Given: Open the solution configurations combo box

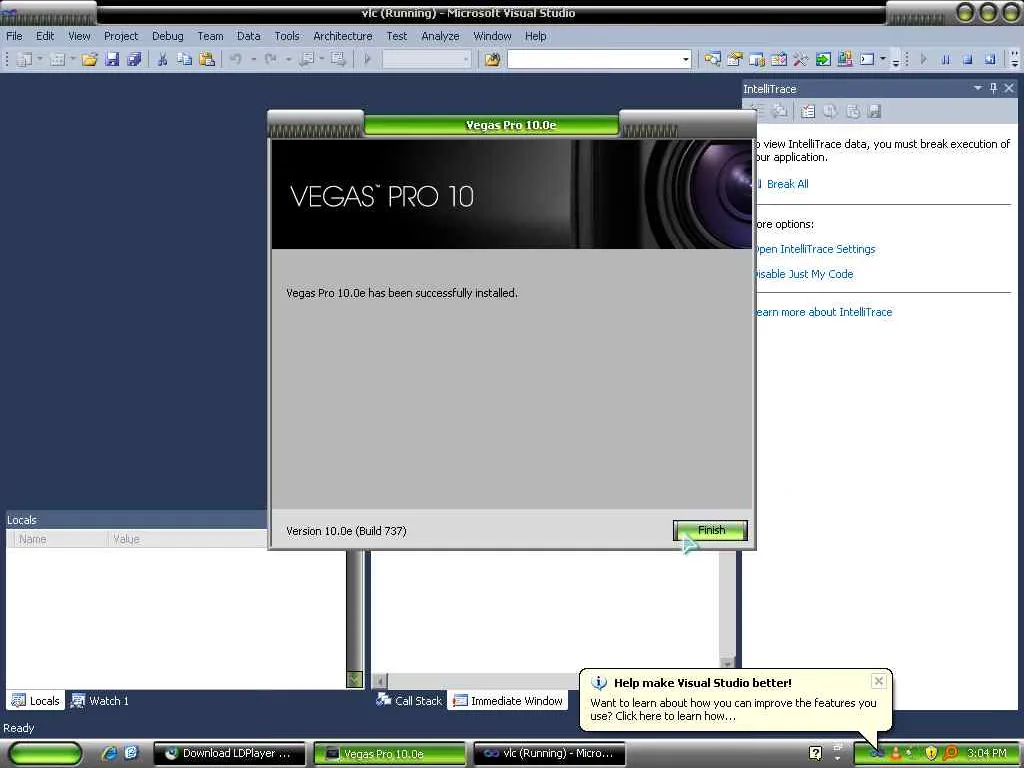Looking at the screenshot, I should pyautogui.click(x=426, y=59).
